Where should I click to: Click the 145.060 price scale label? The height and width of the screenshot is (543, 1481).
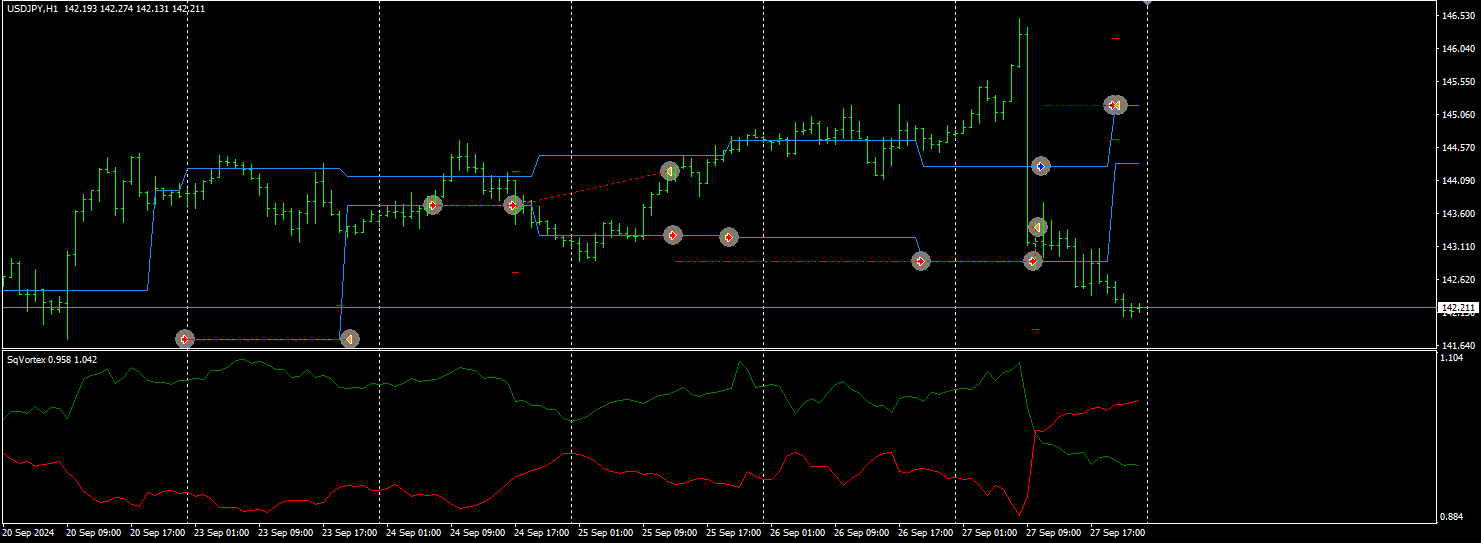pos(1458,115)
